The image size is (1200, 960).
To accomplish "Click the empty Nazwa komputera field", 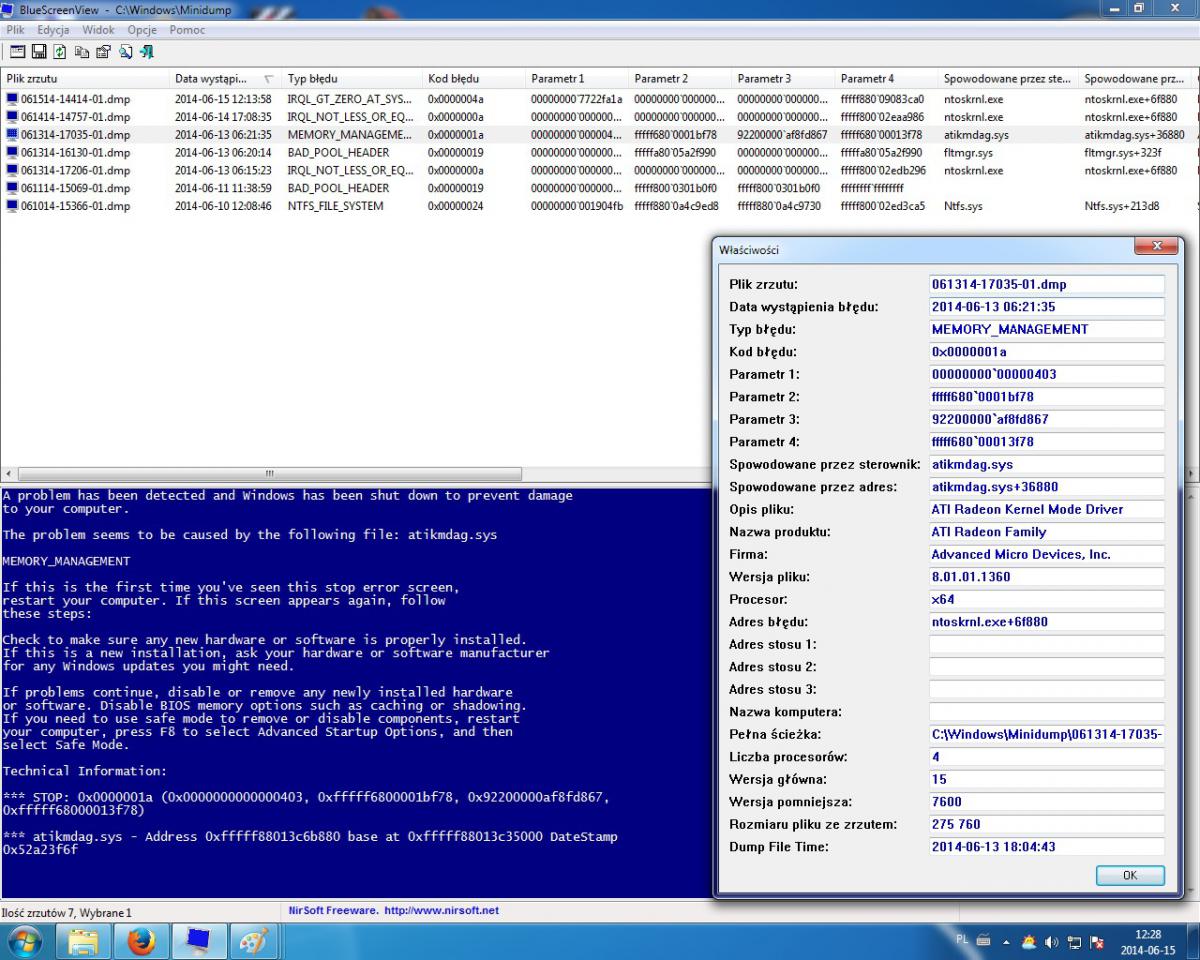I will (x=1047, y=712).
